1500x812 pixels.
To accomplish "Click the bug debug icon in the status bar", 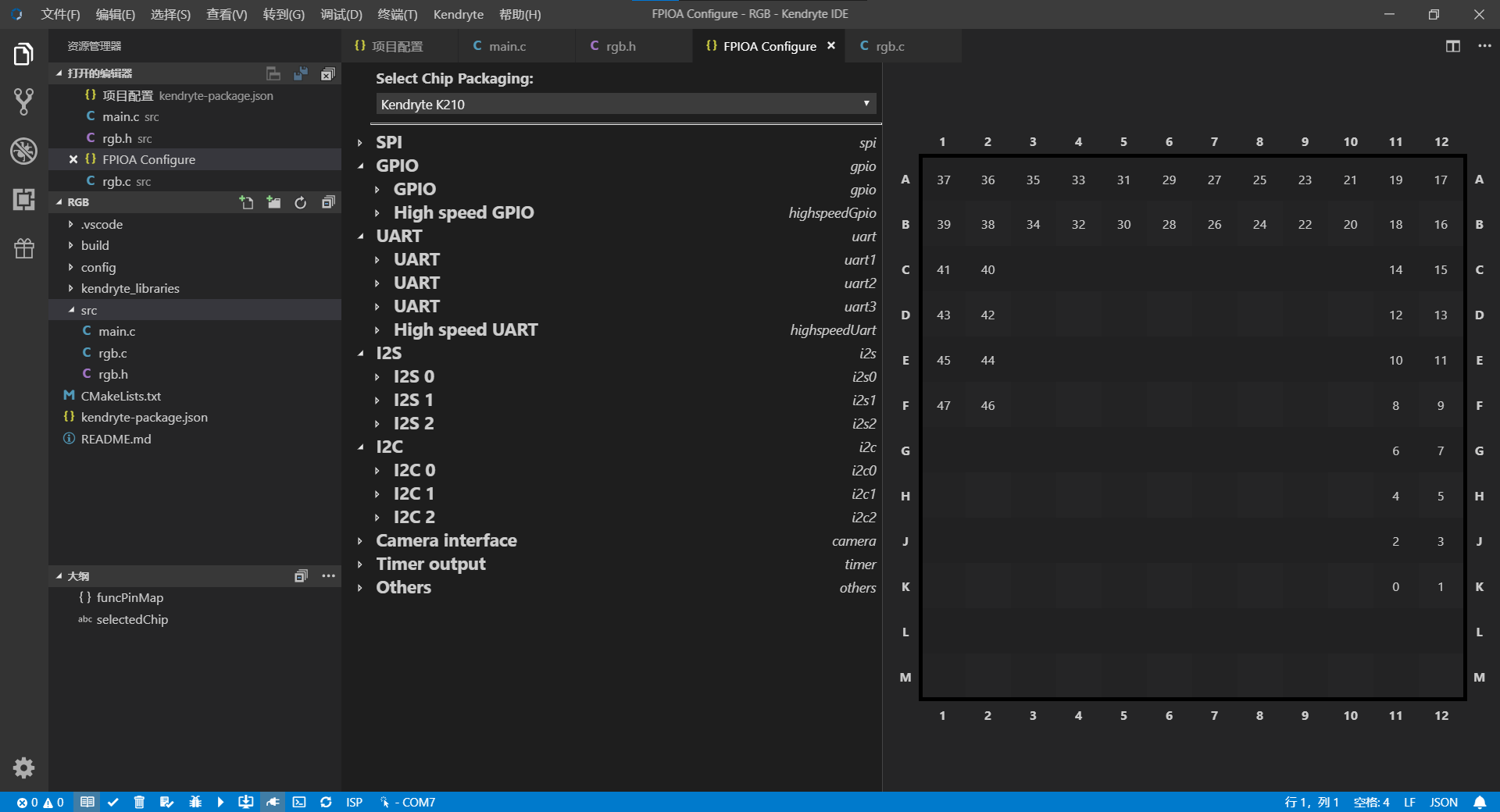I will coord(195,802).
